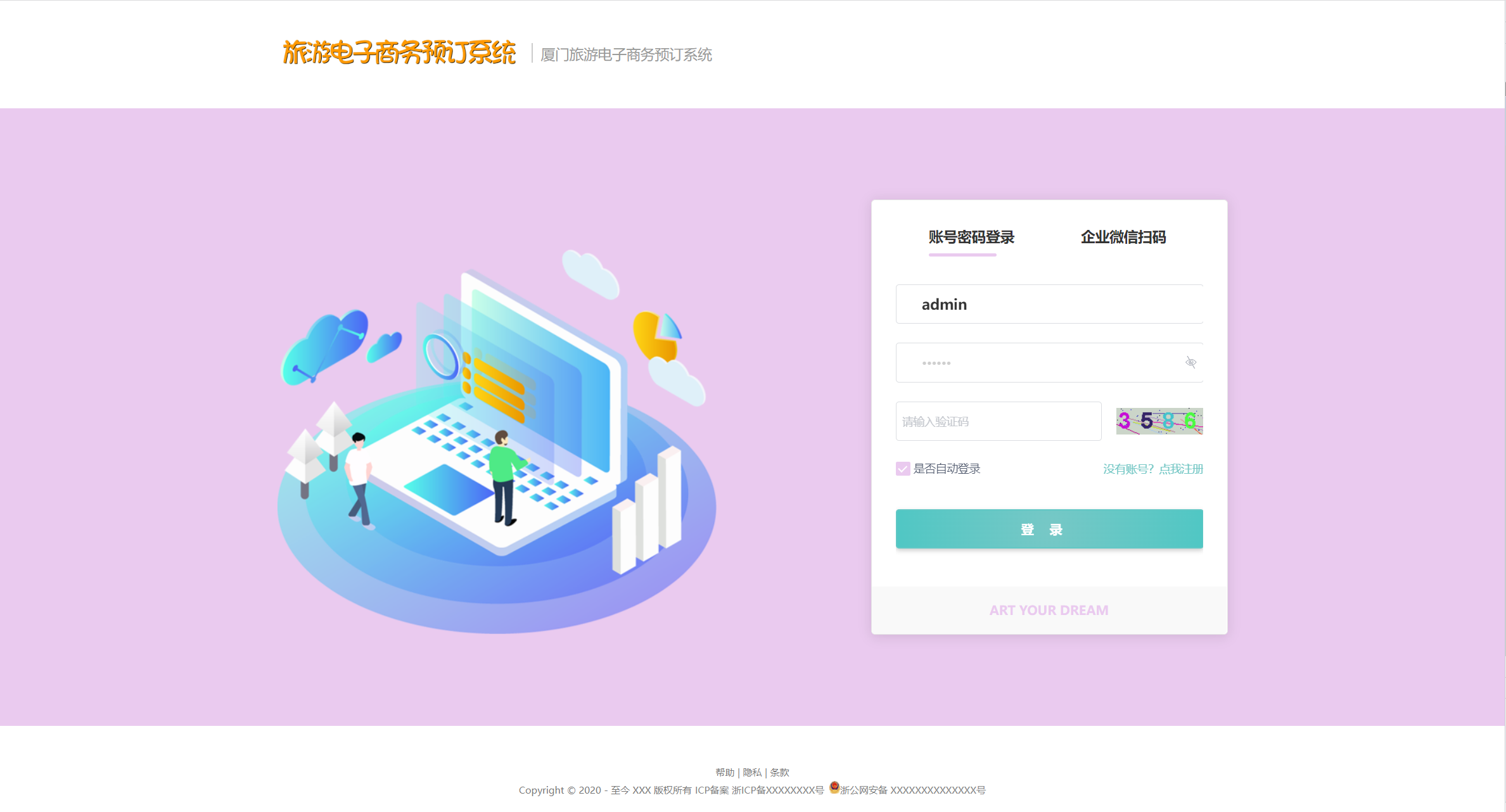Click the 厦门旅游电子商务预订系统 subtitle text
This screenshot has width=1506, height=812.
click(626, 55)
